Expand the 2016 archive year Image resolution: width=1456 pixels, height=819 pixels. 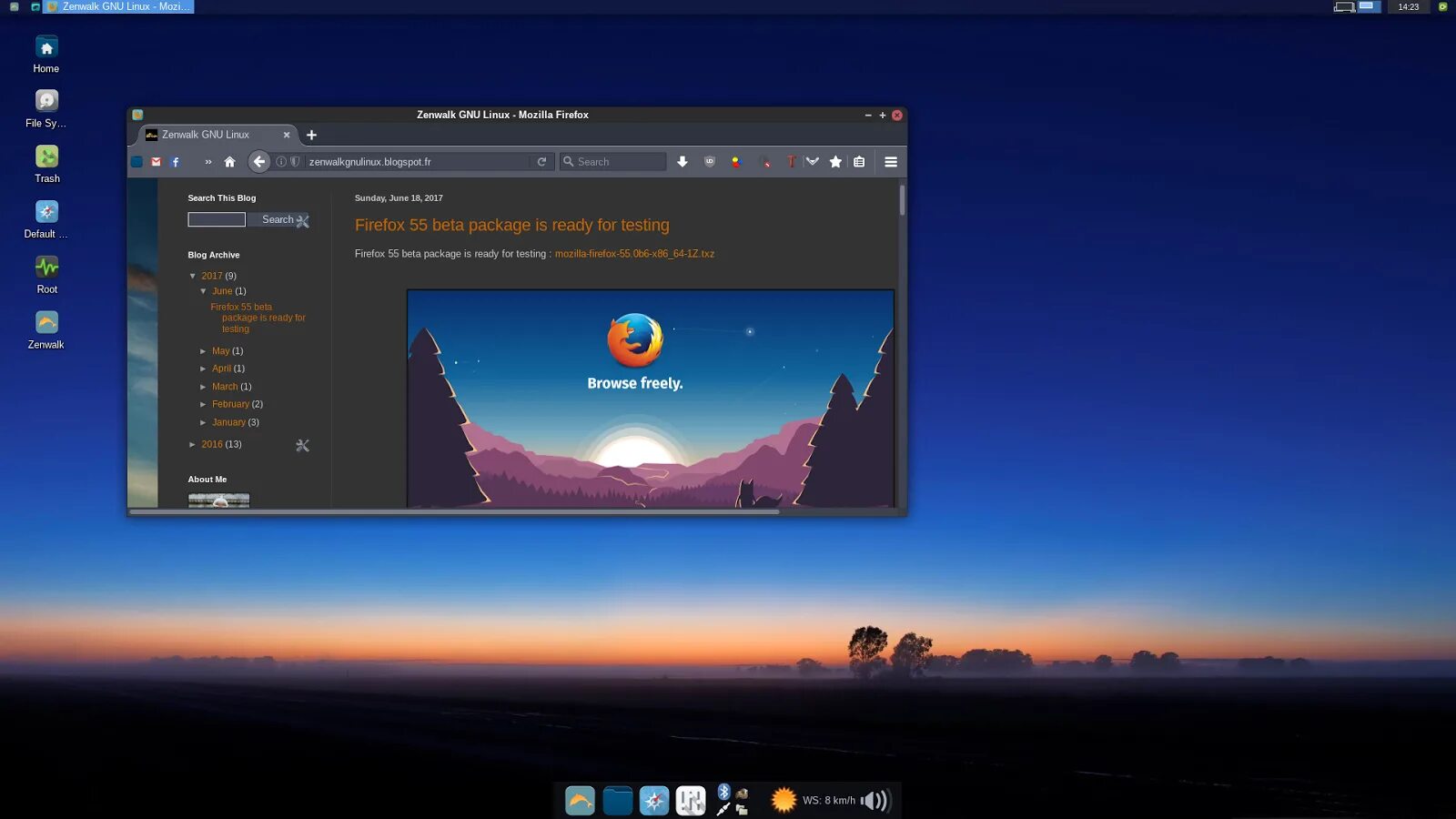pyautogui.click(x=193, y=444)
